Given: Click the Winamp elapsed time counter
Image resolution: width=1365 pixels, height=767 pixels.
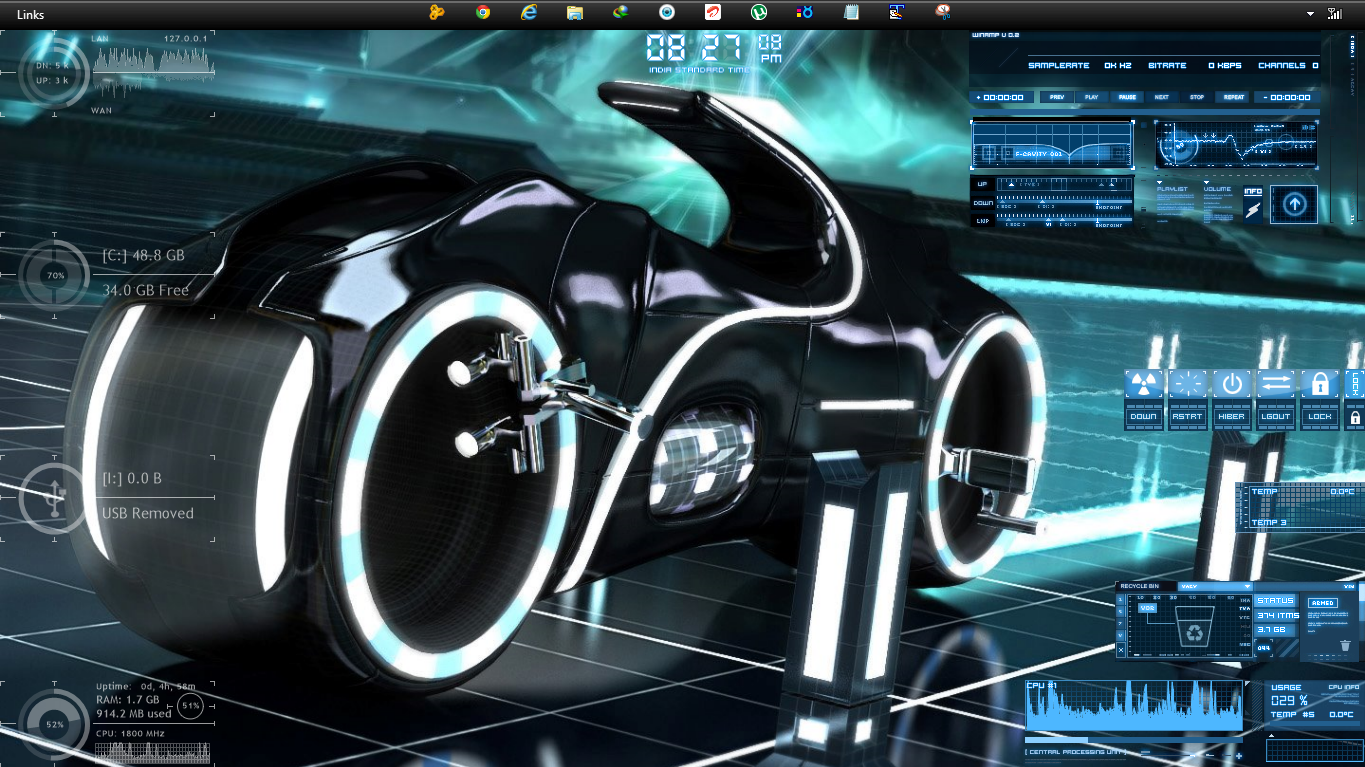Looking at the screenshot, I should coord(1001,97).
